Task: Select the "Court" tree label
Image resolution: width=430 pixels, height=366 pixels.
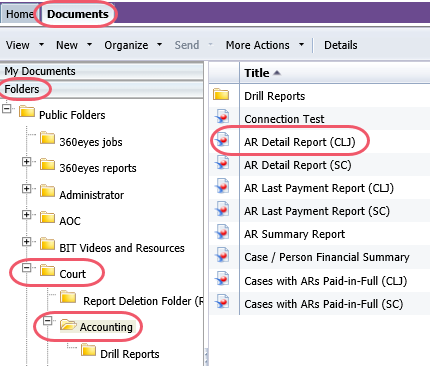Action: (72, 274)
